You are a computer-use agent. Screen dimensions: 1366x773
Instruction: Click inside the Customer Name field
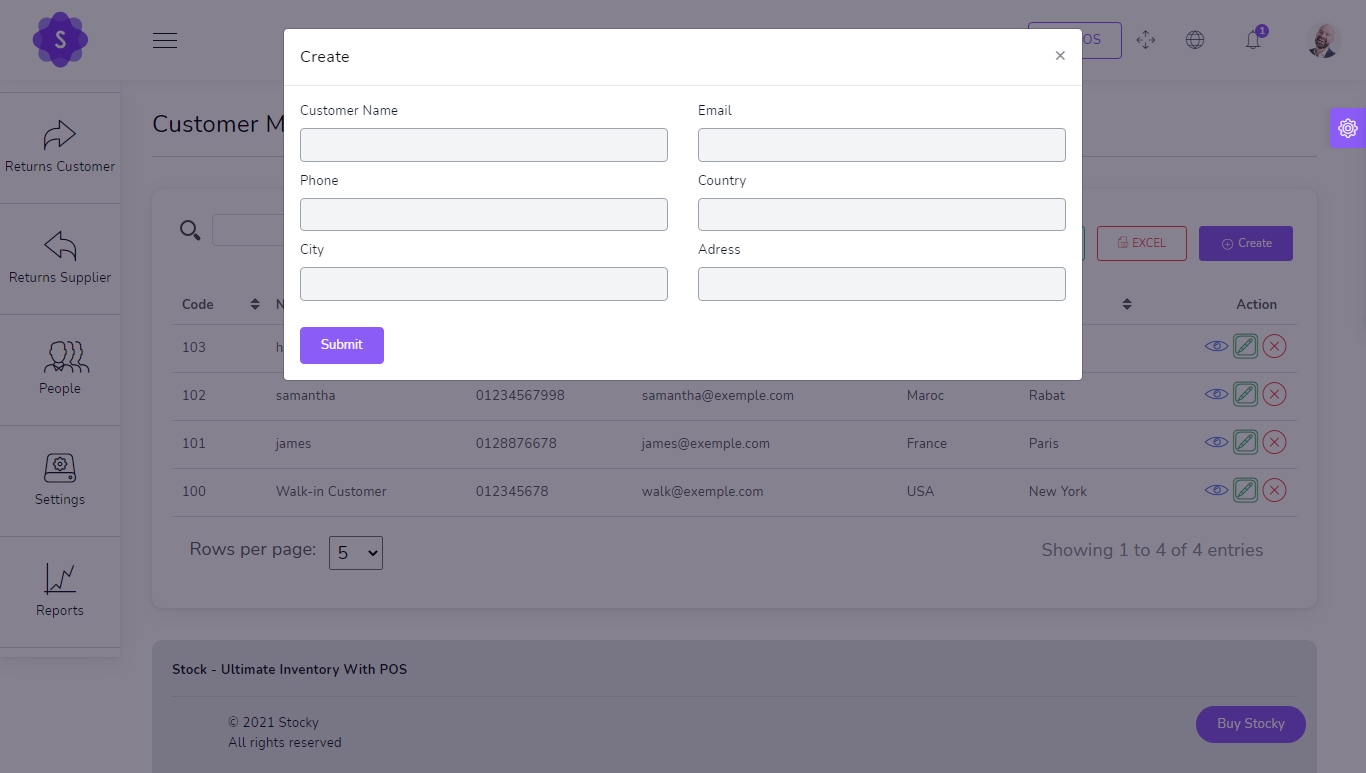click(x=483, y=144)
